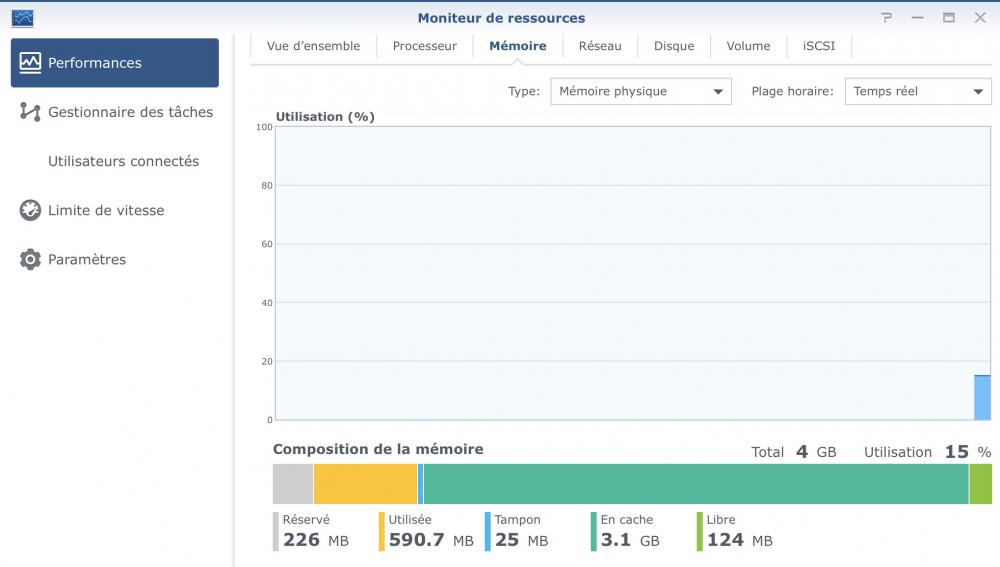Image resolution: width=1000 pixels, height=567 pixels.
Task: Minimize the Moniteur de ressources window
Action: tap(918, 18)
